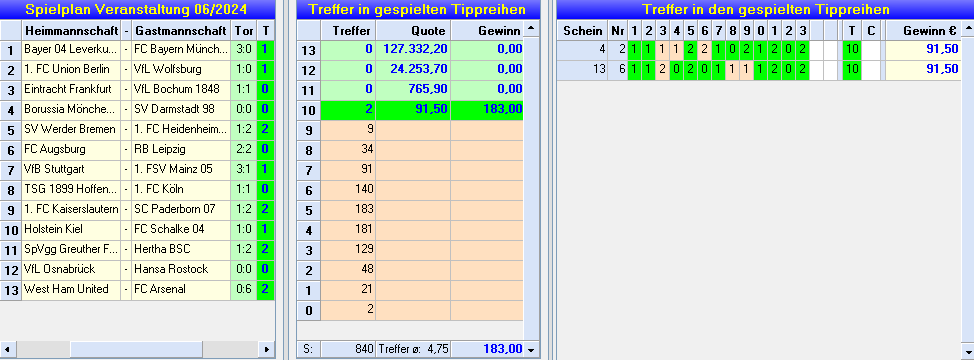Select the 1. FC Heidenheim... cell
This screenshot has width=974, height=360.
point(181,129)
